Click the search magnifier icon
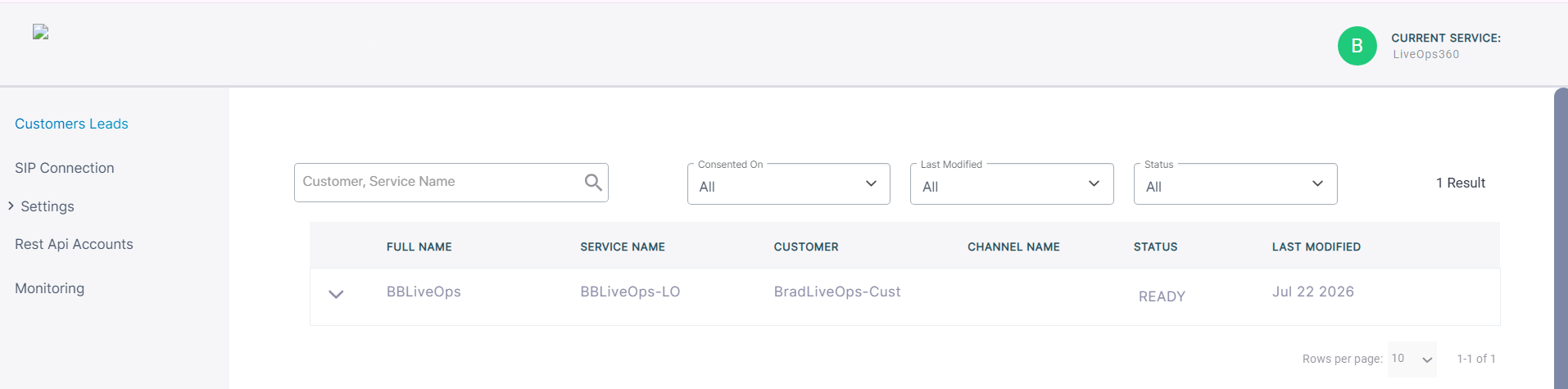 [x=593, y=183]
